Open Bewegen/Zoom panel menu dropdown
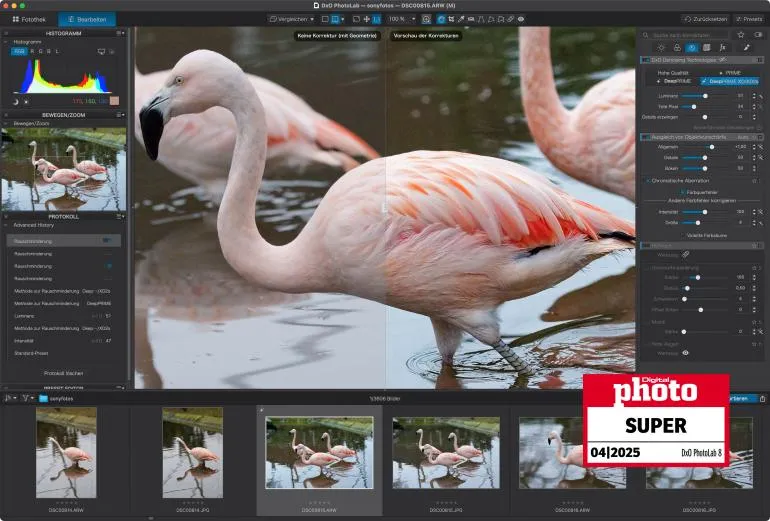Screen dimensions: 770x521 [x=120, y=115]
